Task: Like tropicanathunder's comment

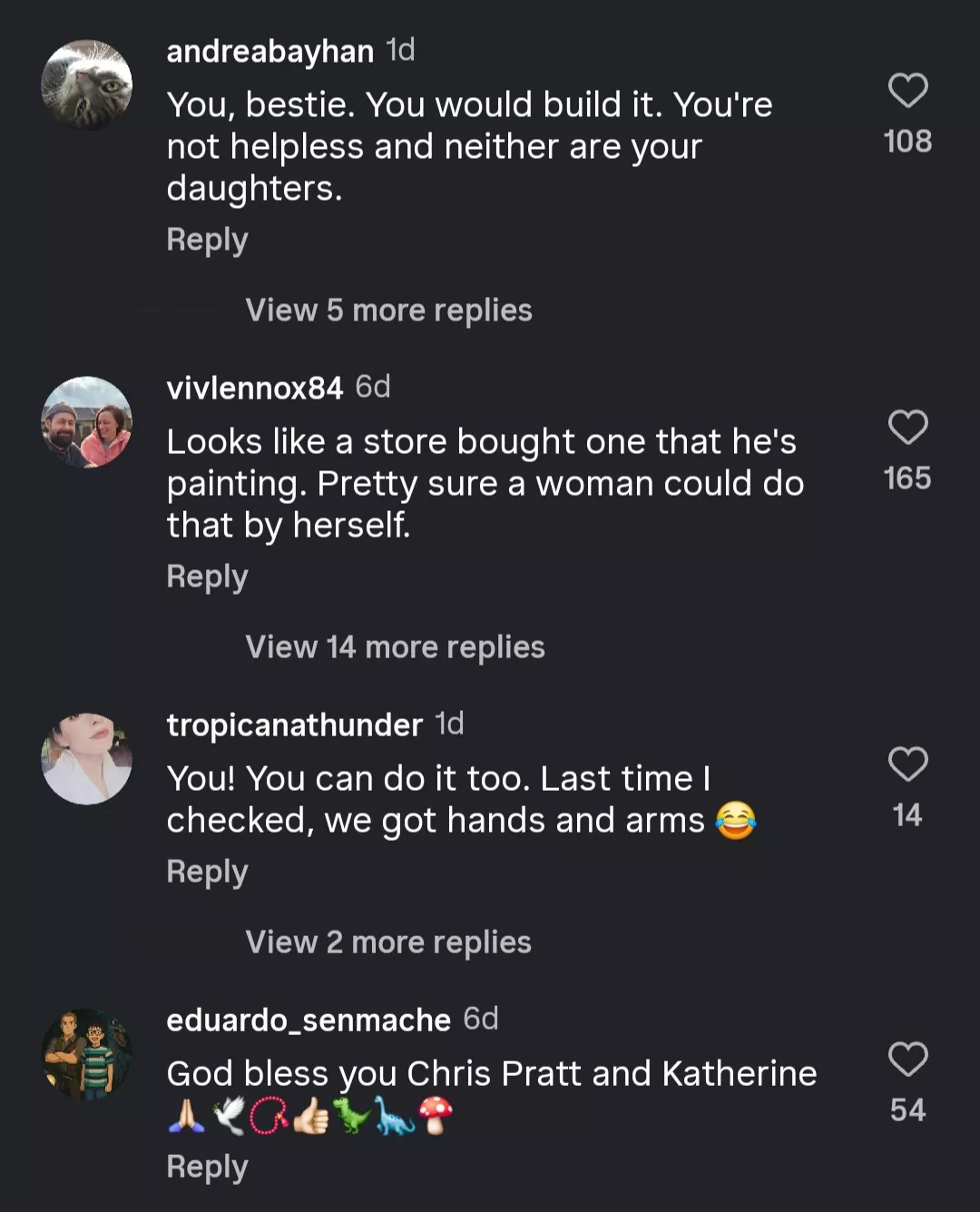Action: (x=907, y=764)
